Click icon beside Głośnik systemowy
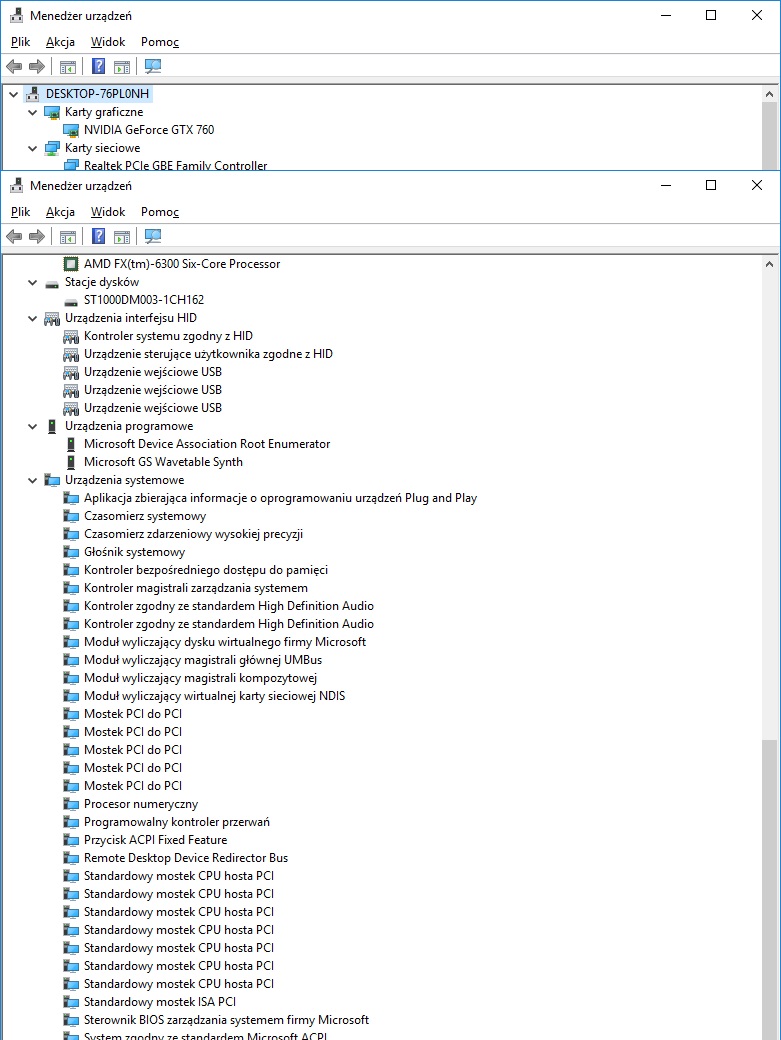 (x=71, y=552)
